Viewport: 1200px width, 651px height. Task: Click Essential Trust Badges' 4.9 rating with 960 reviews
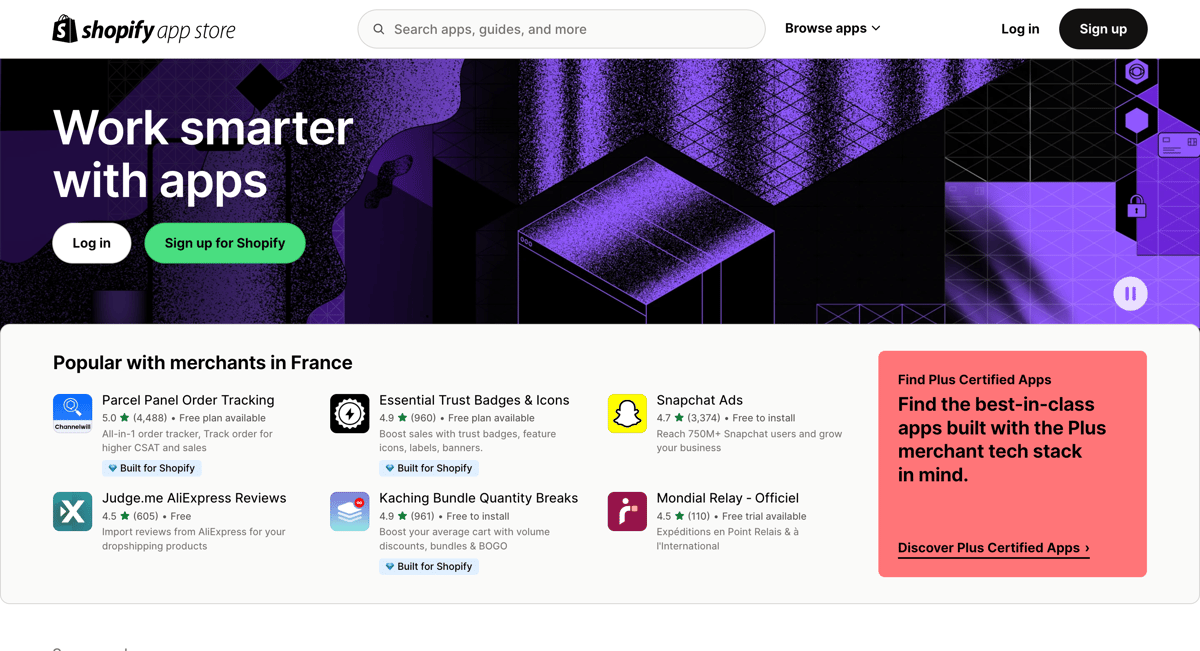[x=407, y=418]
